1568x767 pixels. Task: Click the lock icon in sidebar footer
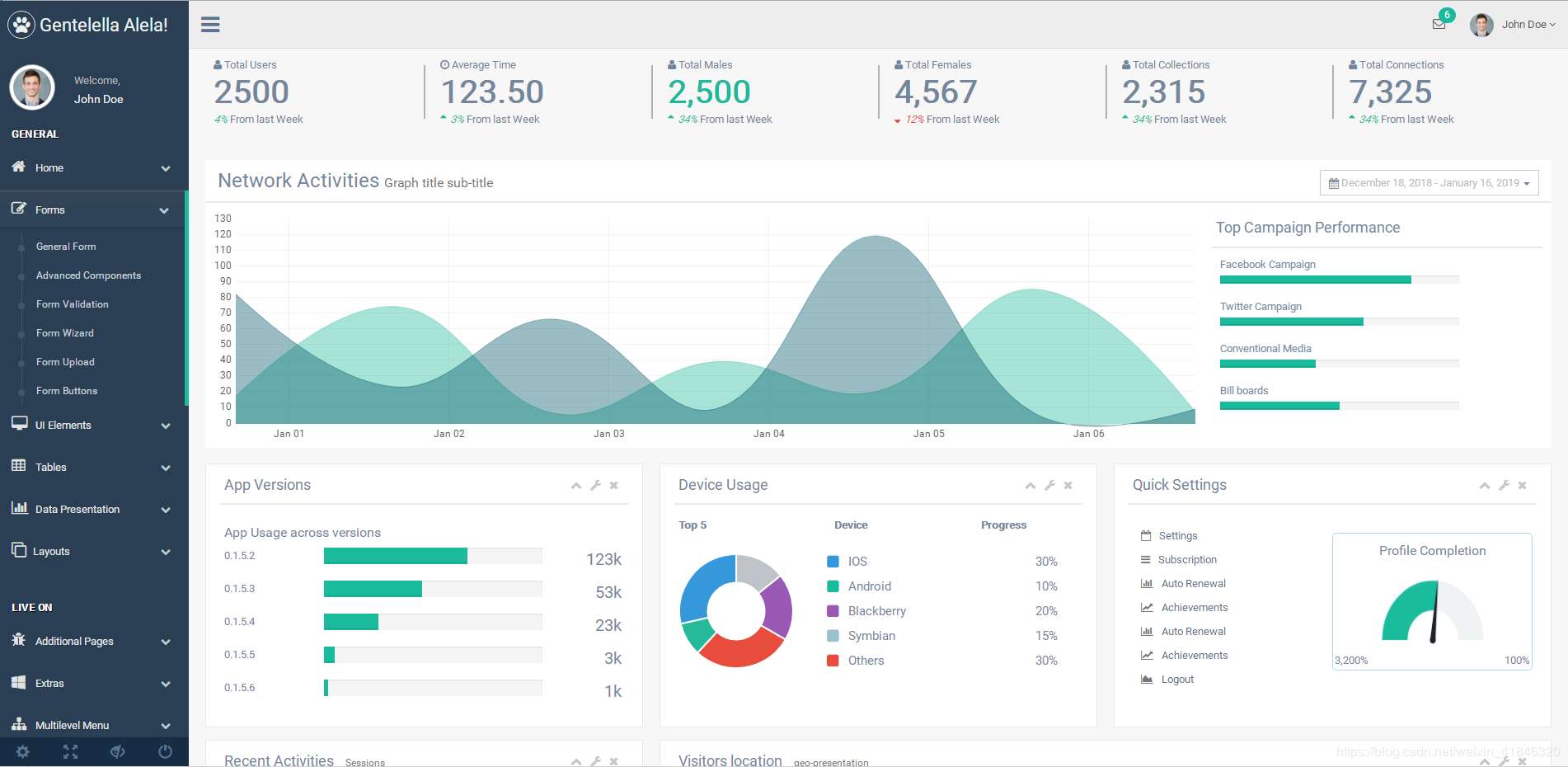click(x=117, y=751)
